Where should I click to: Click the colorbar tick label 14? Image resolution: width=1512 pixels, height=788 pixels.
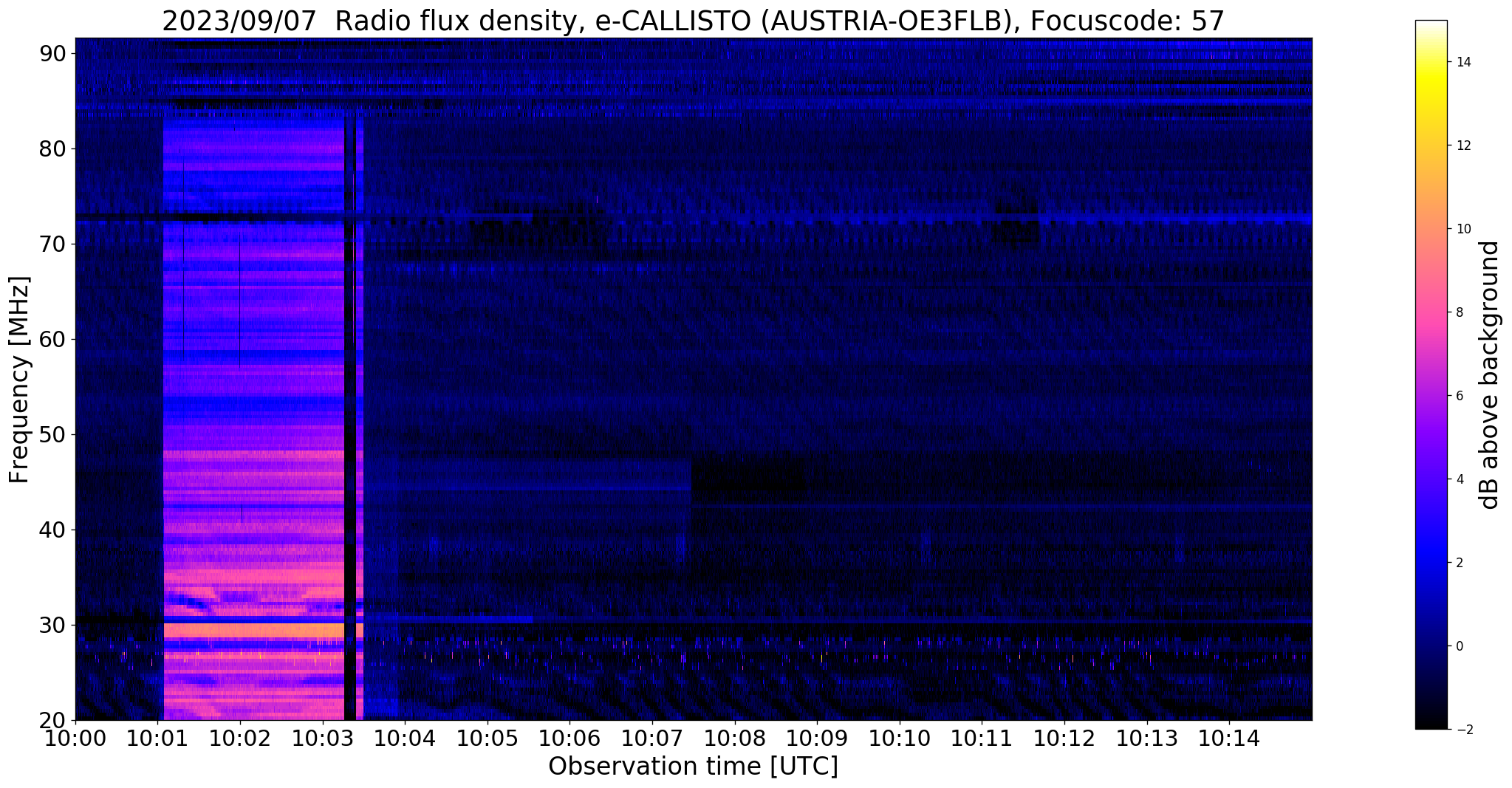pyautogui.click(x=1463, y=62)
